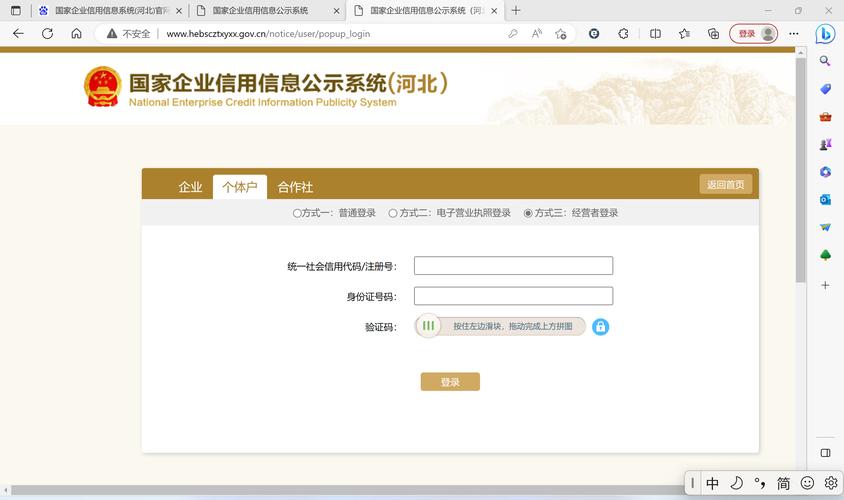
Task: Activate the read aloud icon
Action: click(x=537, y=34)
